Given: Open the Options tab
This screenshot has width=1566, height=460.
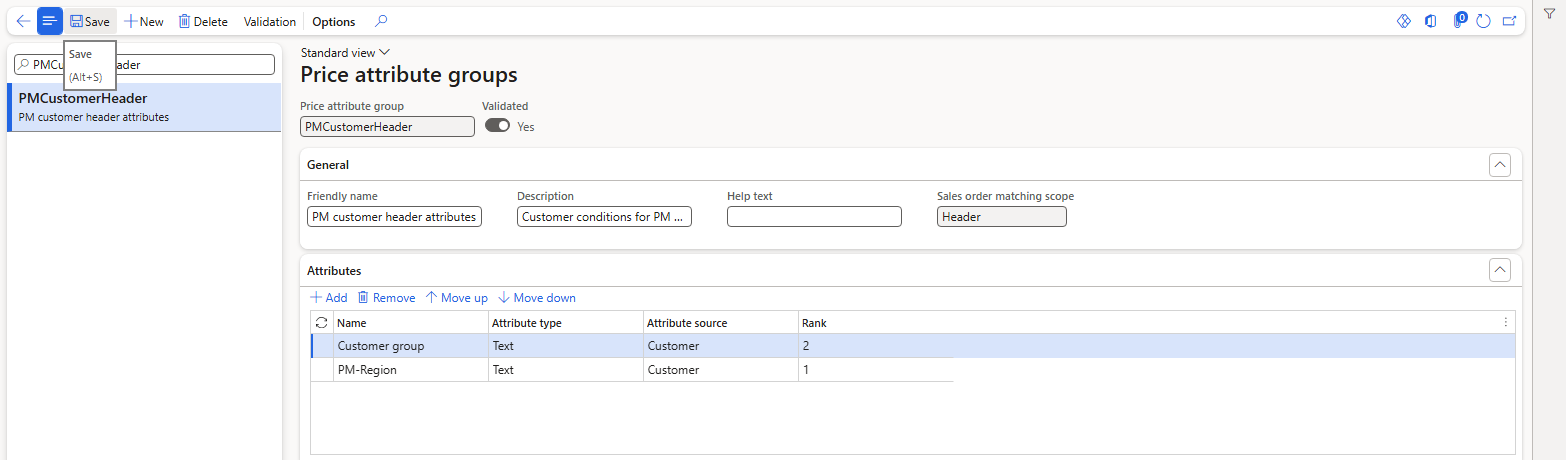Looking at the screenshot, I should pos(334,21).
